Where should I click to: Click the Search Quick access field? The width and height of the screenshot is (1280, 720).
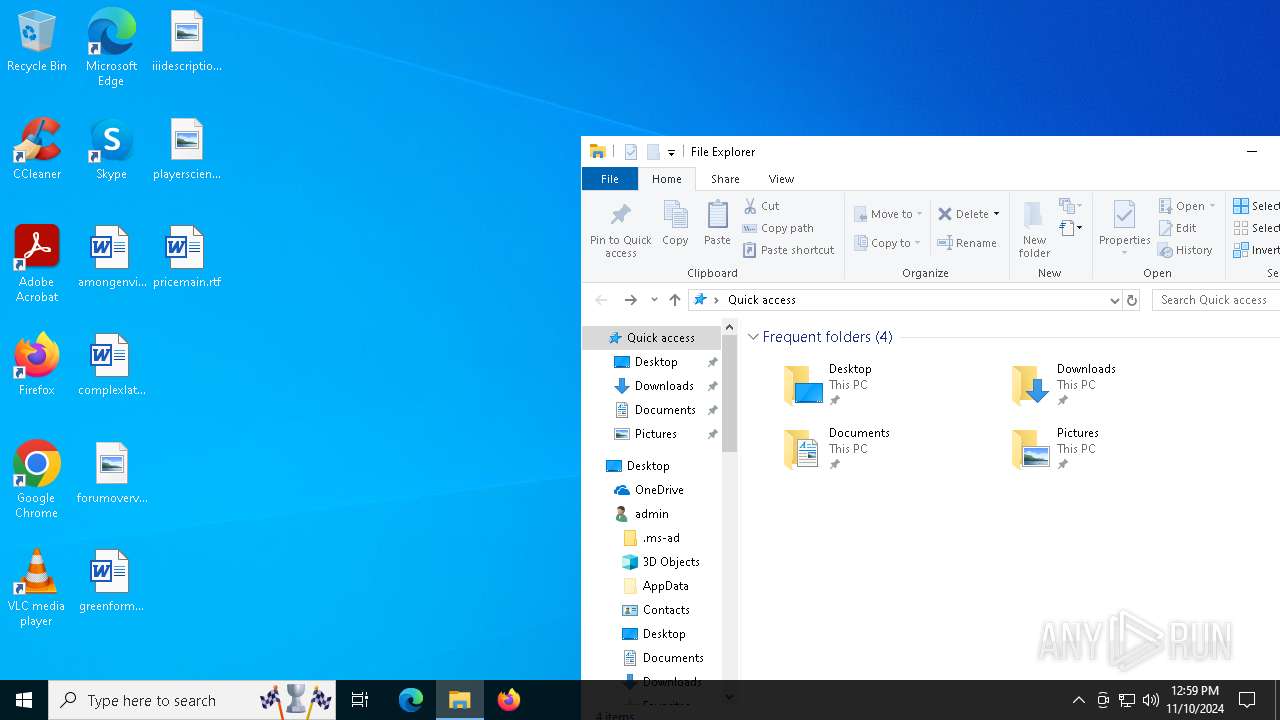(x=1215, y=300)
